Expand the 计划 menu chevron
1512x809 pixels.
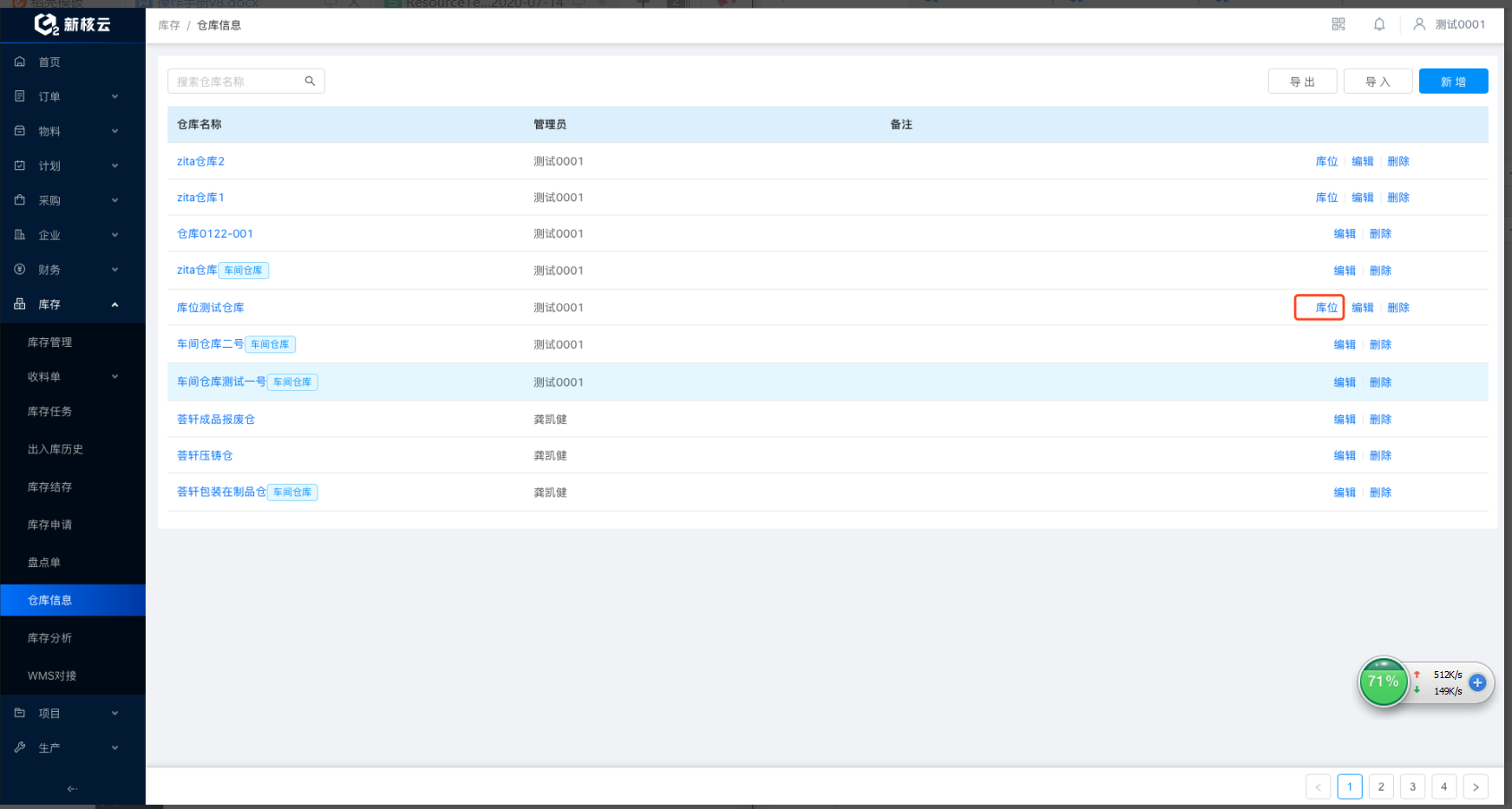(x=115, y=166)
